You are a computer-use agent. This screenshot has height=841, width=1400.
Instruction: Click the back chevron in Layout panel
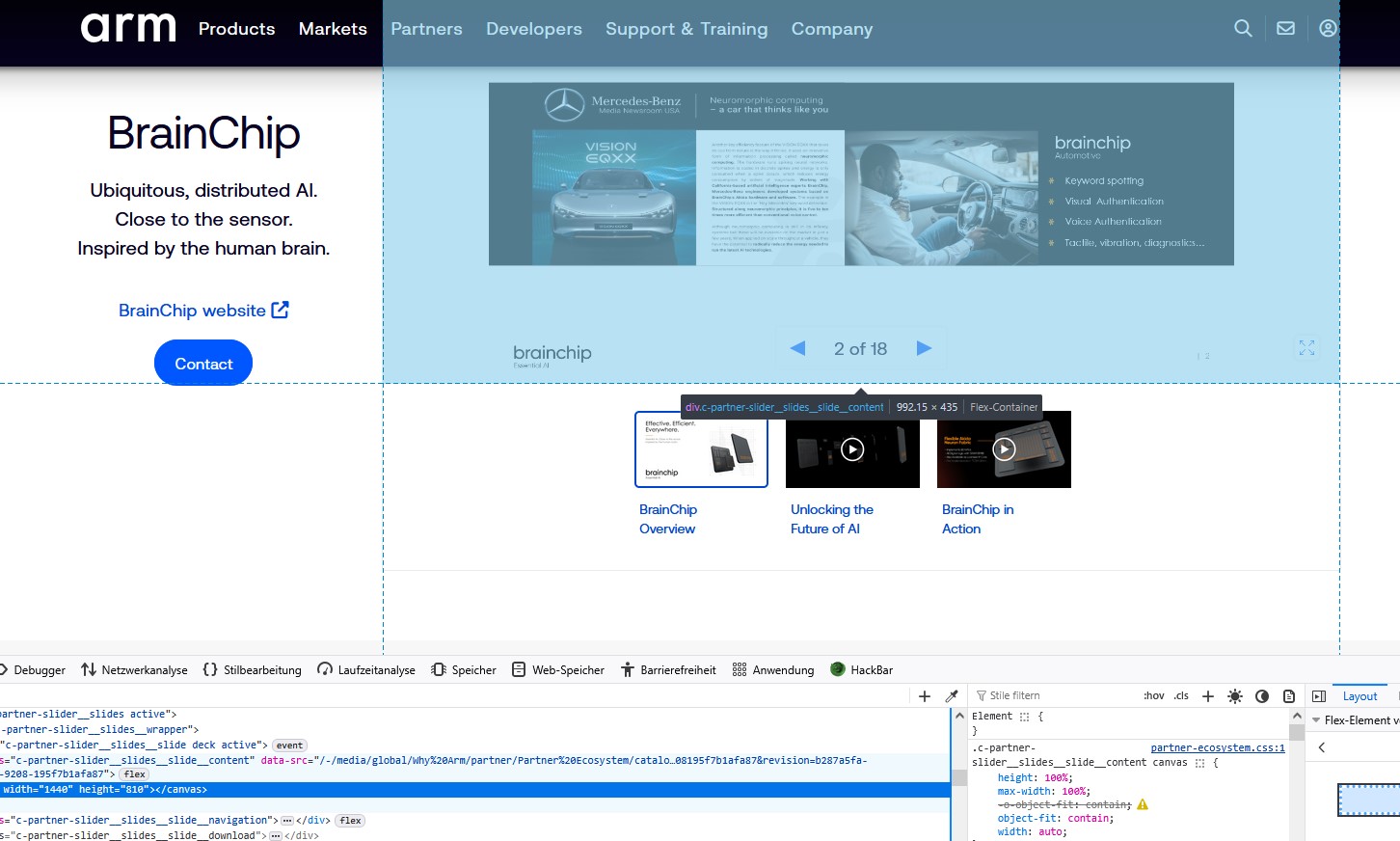coord(1322,747)
